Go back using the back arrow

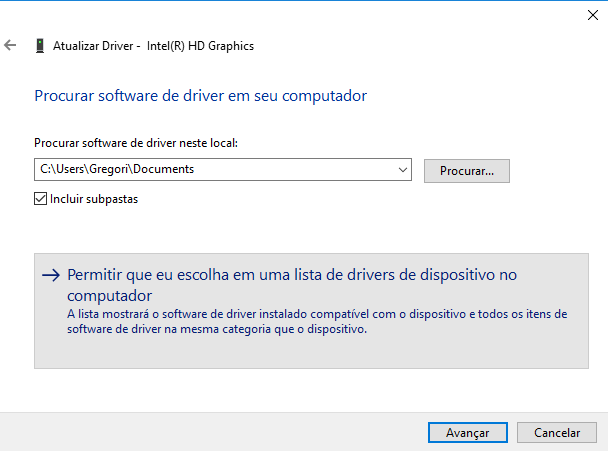coord(10,45)
